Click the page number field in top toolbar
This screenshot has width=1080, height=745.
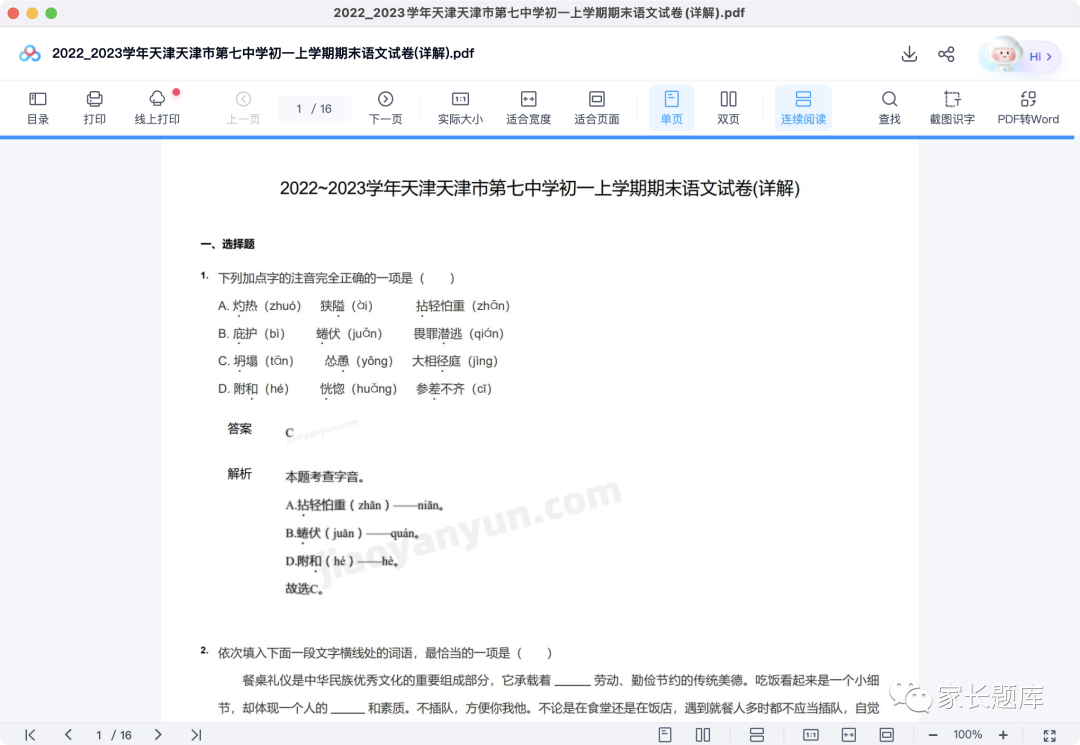tap(314, 109)
